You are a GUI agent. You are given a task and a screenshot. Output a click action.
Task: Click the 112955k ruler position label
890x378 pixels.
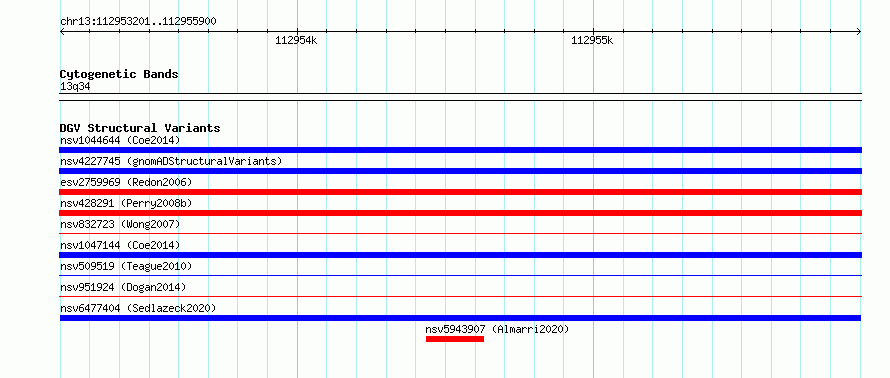tap(592, 40)
